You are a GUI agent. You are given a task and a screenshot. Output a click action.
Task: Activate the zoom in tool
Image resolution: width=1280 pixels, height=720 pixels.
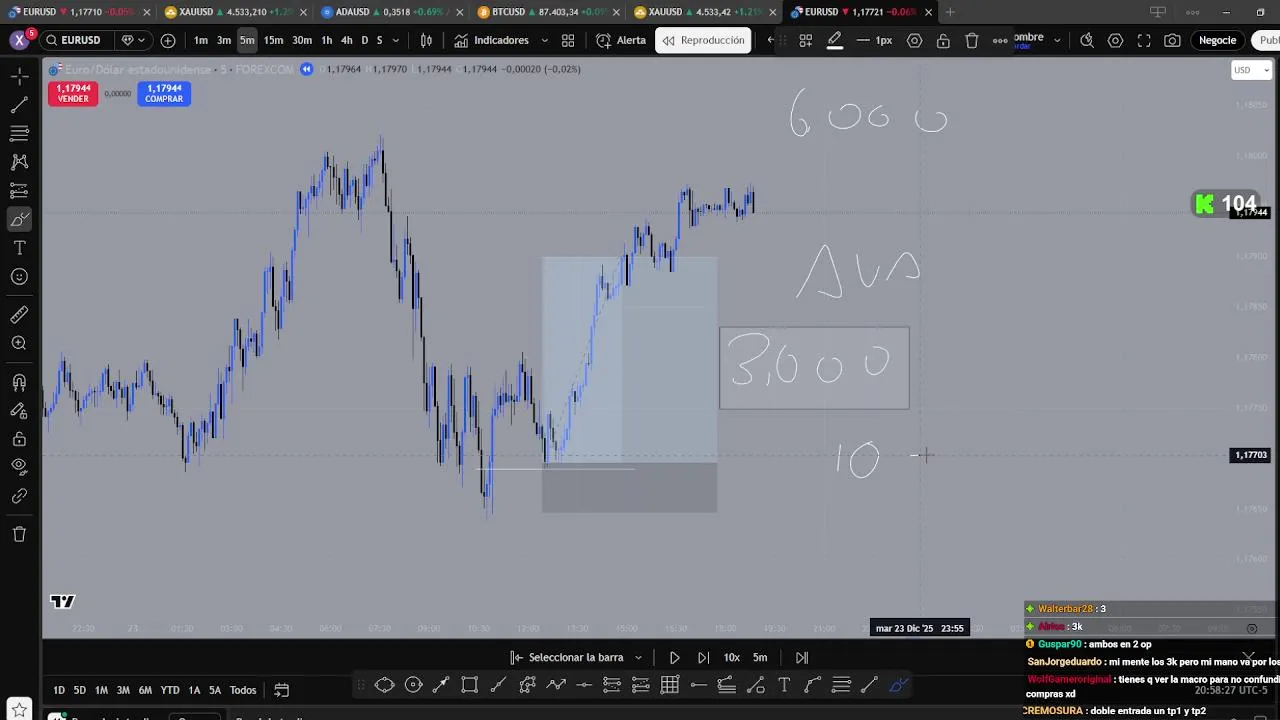tap(19, 343)
